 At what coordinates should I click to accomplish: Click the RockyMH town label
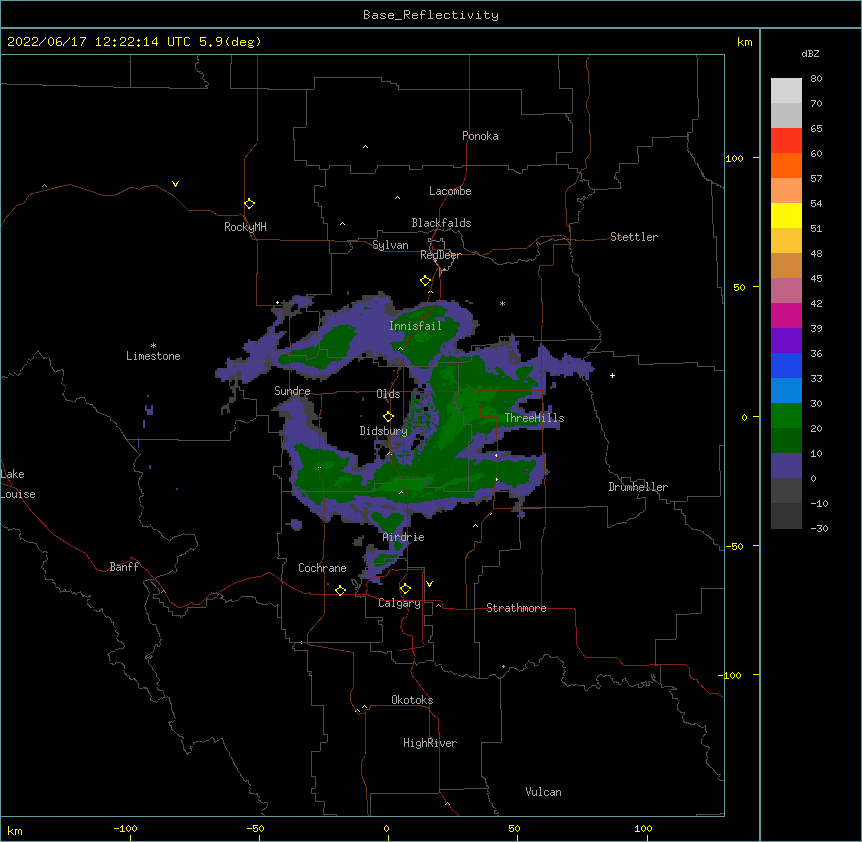pos(245,227)
